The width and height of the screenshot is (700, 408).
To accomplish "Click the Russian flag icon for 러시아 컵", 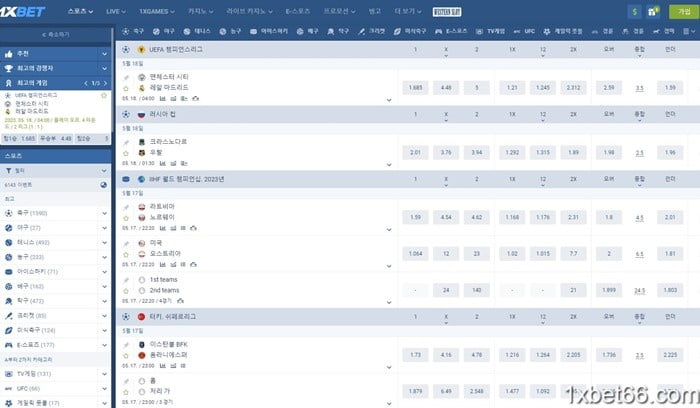I will point(141,115).
